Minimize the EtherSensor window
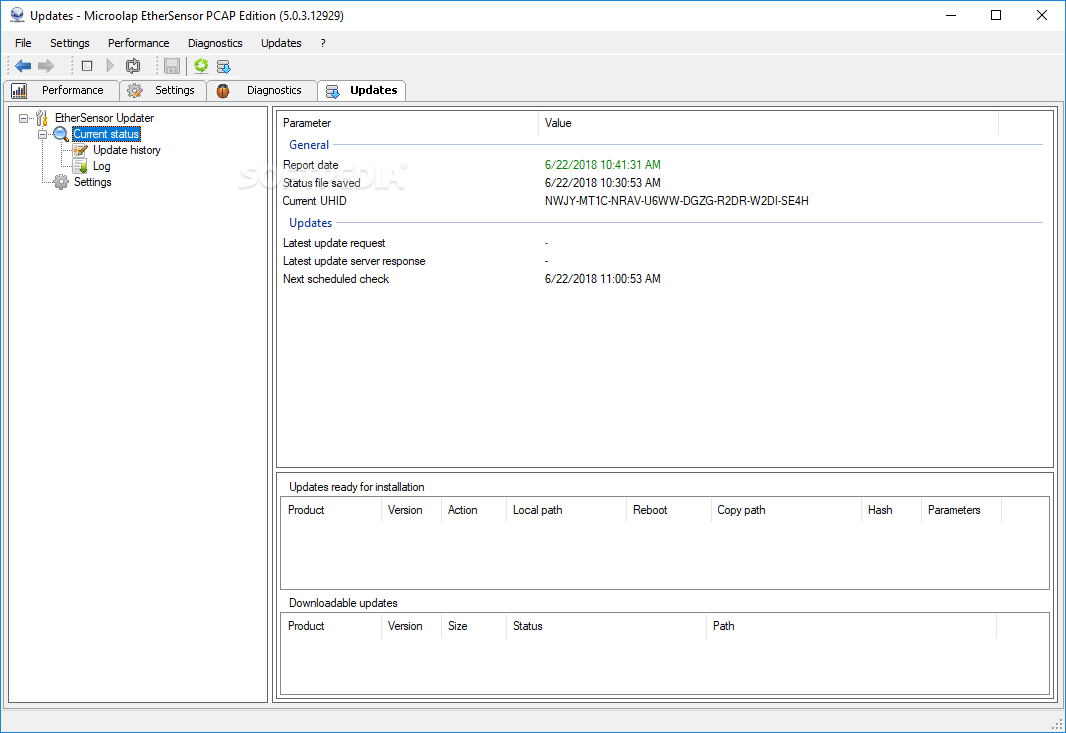 (951, 15)
